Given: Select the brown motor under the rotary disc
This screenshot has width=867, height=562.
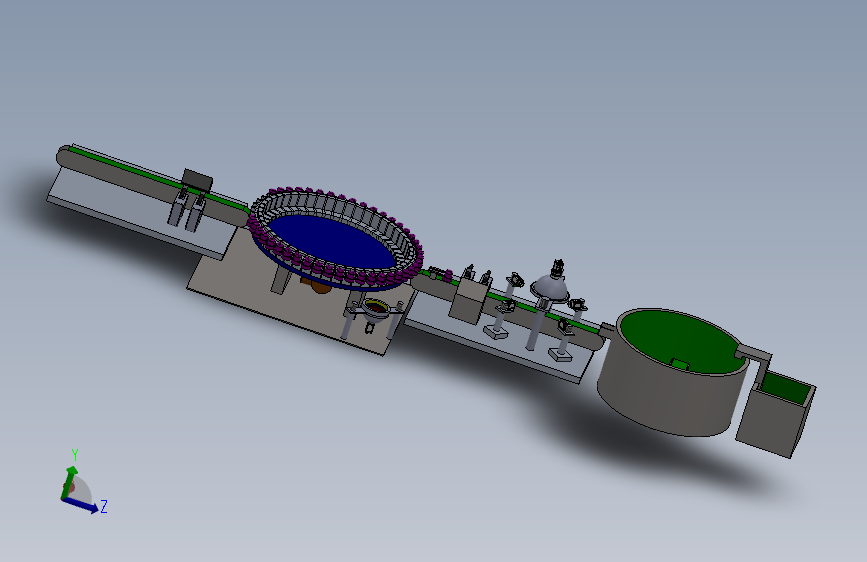Looking at the screenshot, I should click(317, 285).
